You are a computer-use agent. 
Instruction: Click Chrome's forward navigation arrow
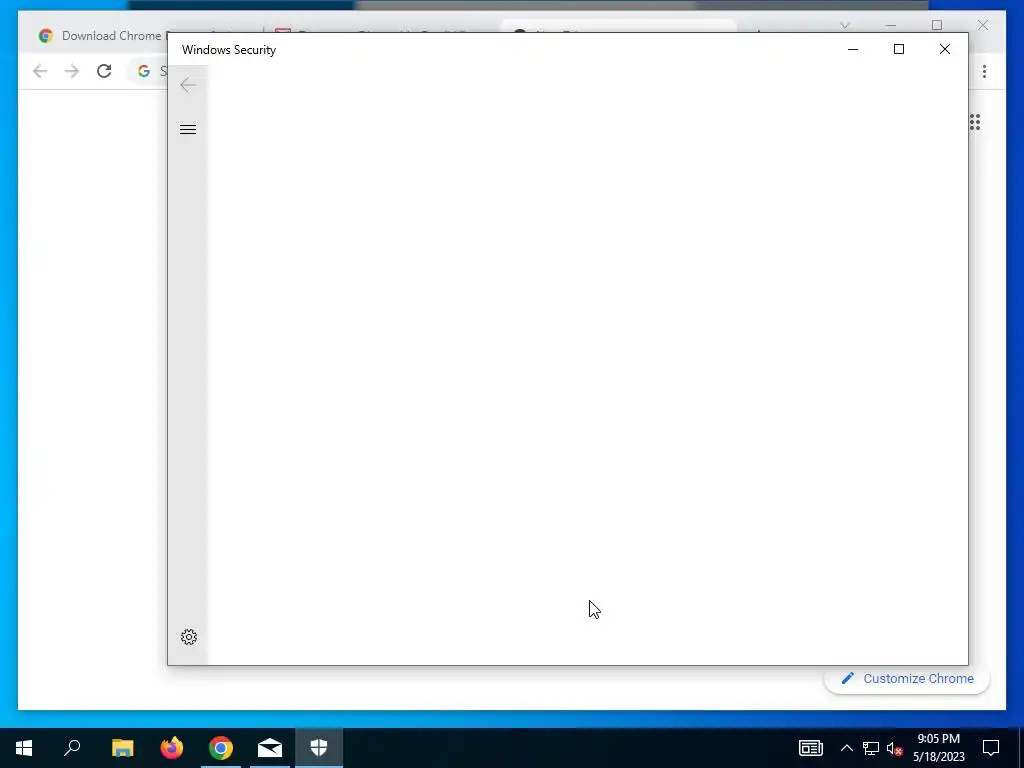[x=72, y=71]
